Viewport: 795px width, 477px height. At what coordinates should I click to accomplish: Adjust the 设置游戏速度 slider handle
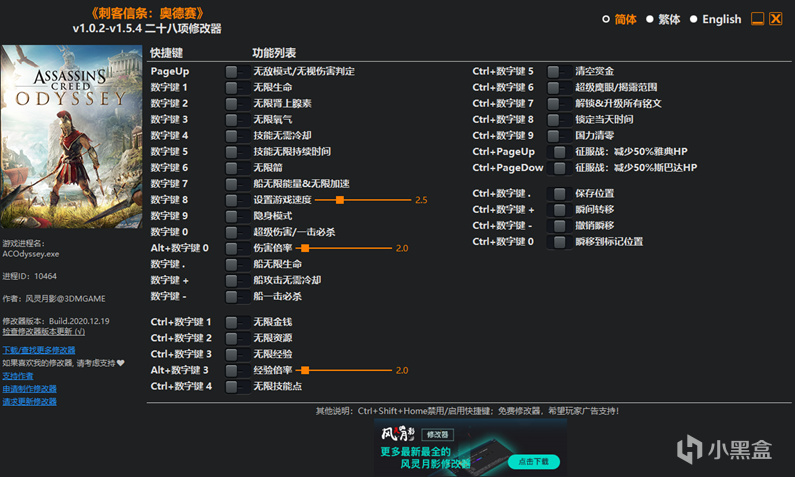click(x=340, y=200)
